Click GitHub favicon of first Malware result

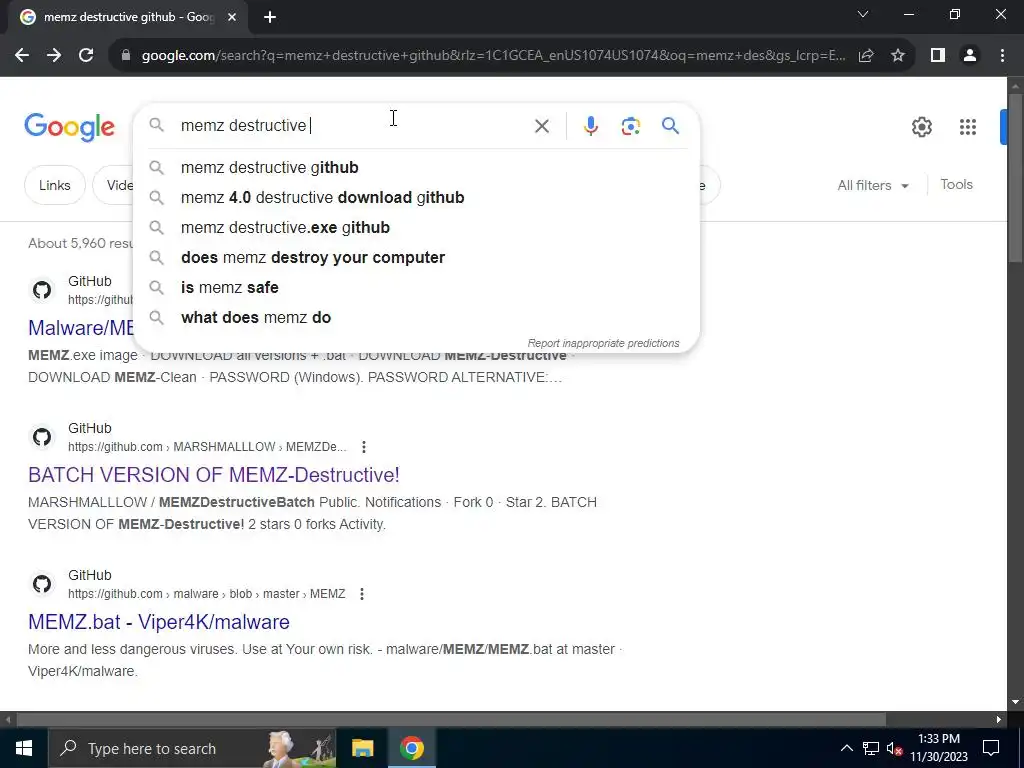coord(42,290)
